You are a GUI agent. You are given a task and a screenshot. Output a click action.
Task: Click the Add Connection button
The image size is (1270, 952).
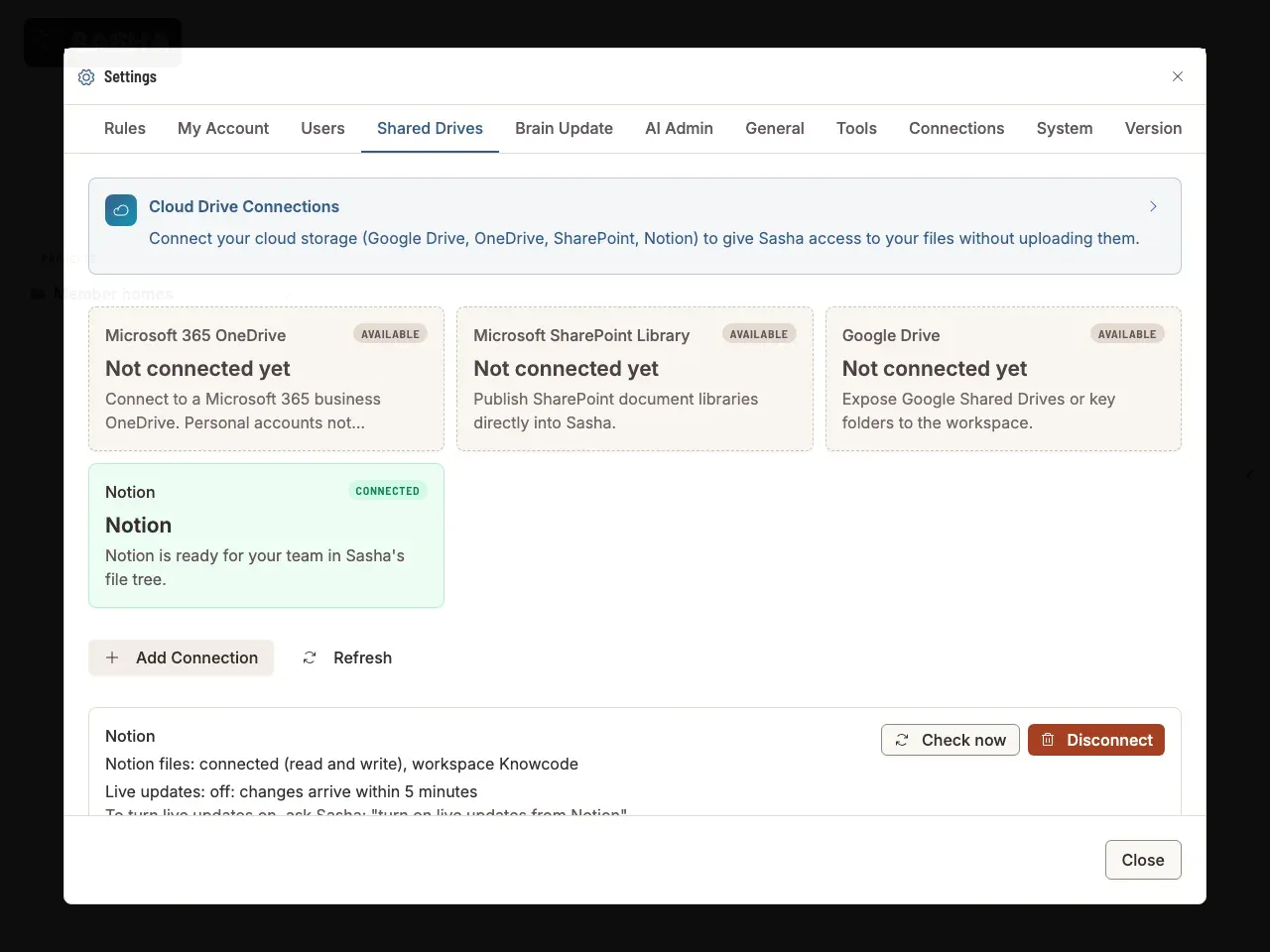coord(182,657)
